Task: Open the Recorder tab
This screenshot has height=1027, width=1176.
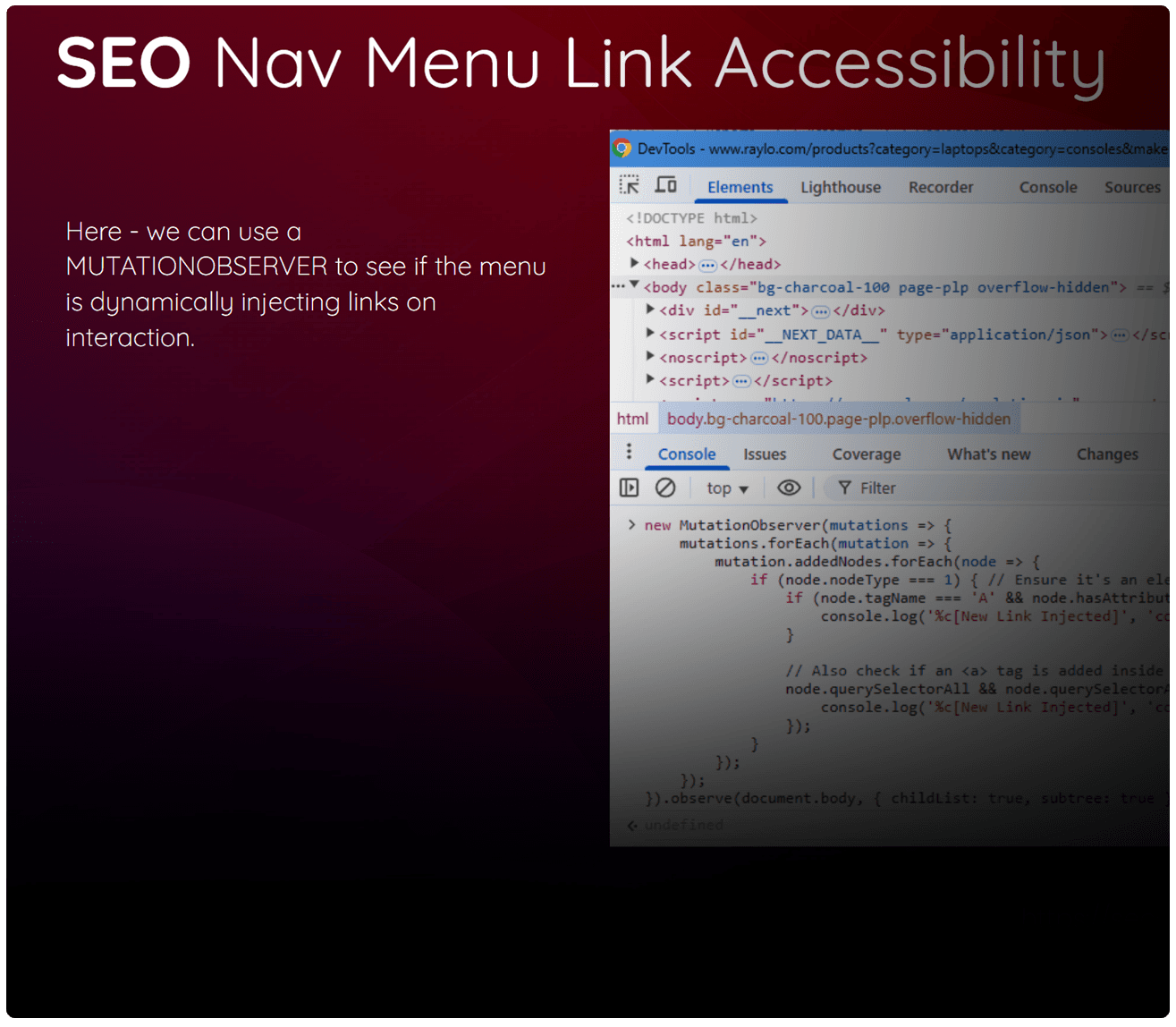Action: click(x=941, y=187)
